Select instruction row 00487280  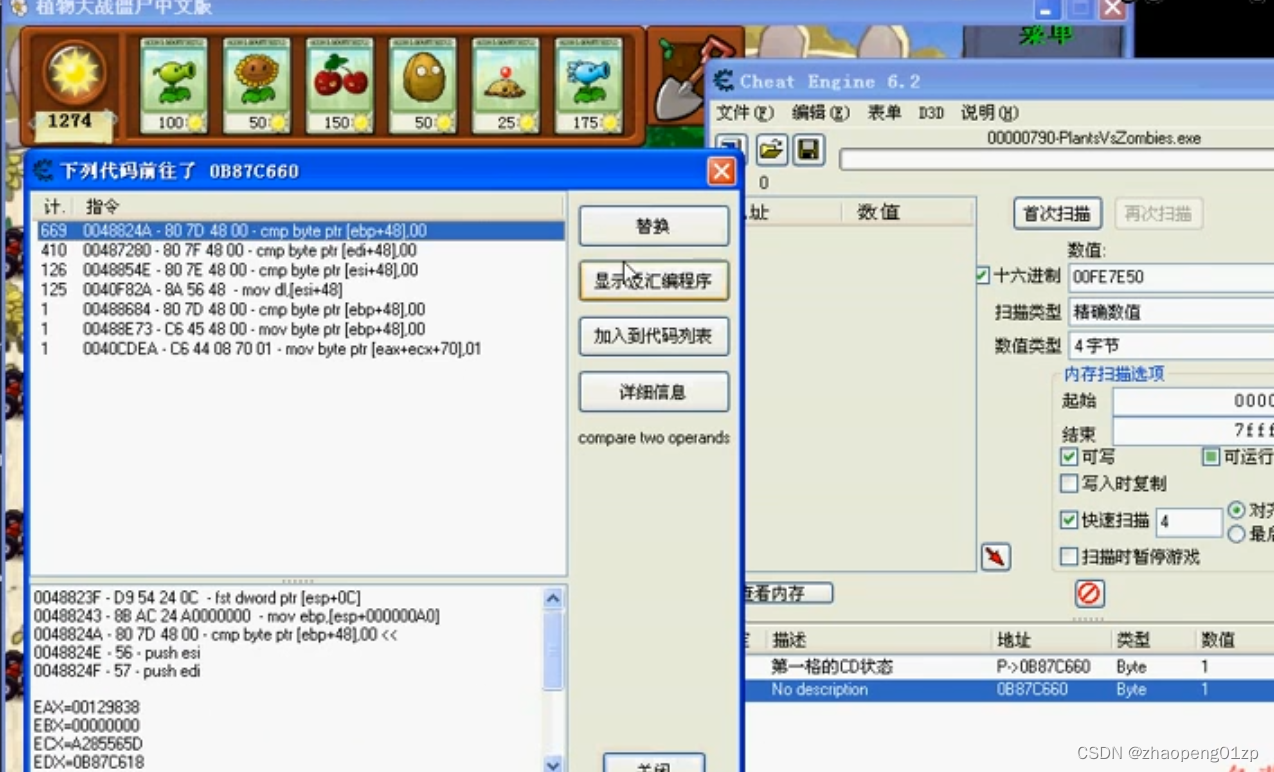coord(300,250)
